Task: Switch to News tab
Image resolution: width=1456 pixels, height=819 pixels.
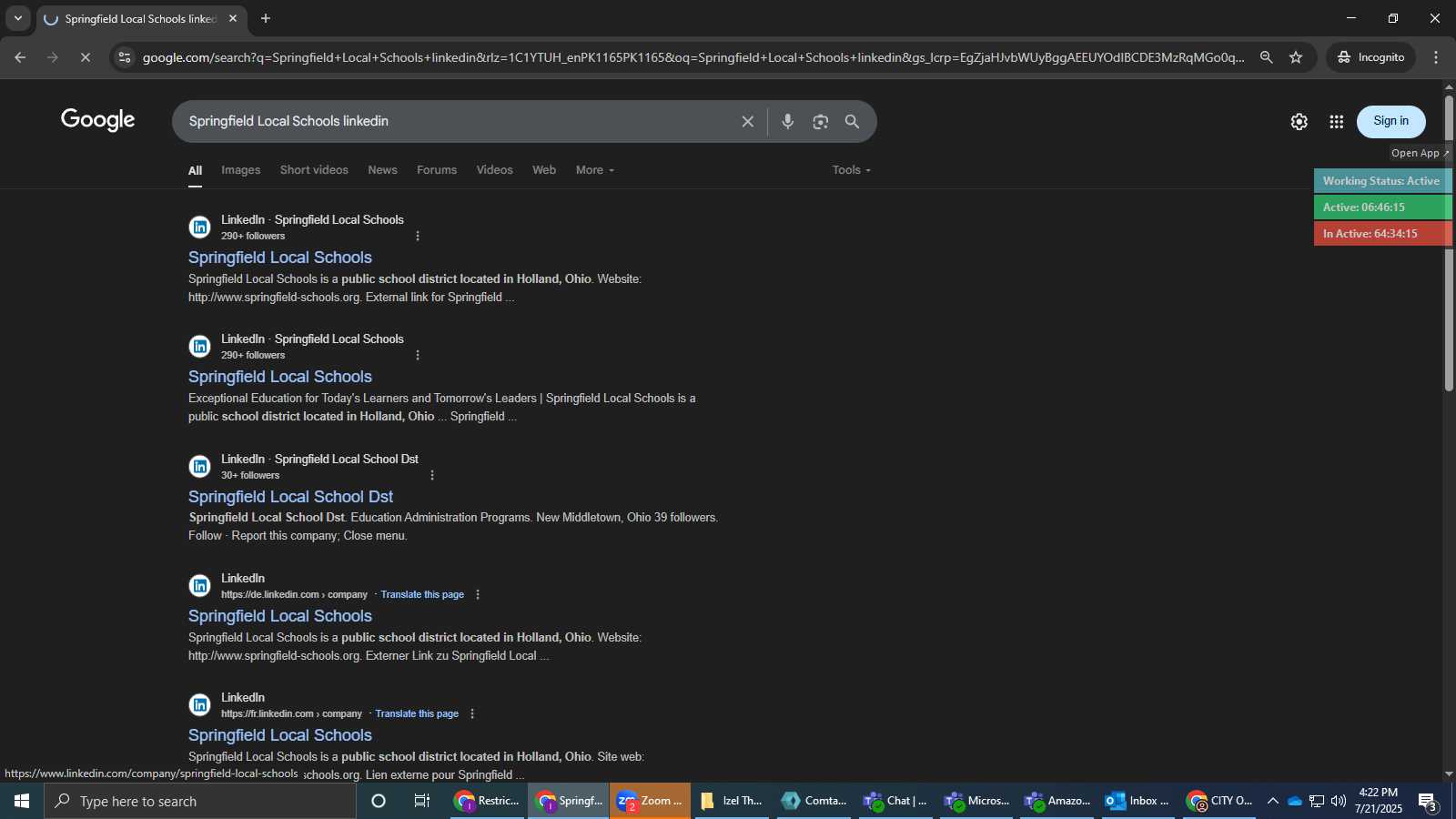Action: click(x=382, y=170)
